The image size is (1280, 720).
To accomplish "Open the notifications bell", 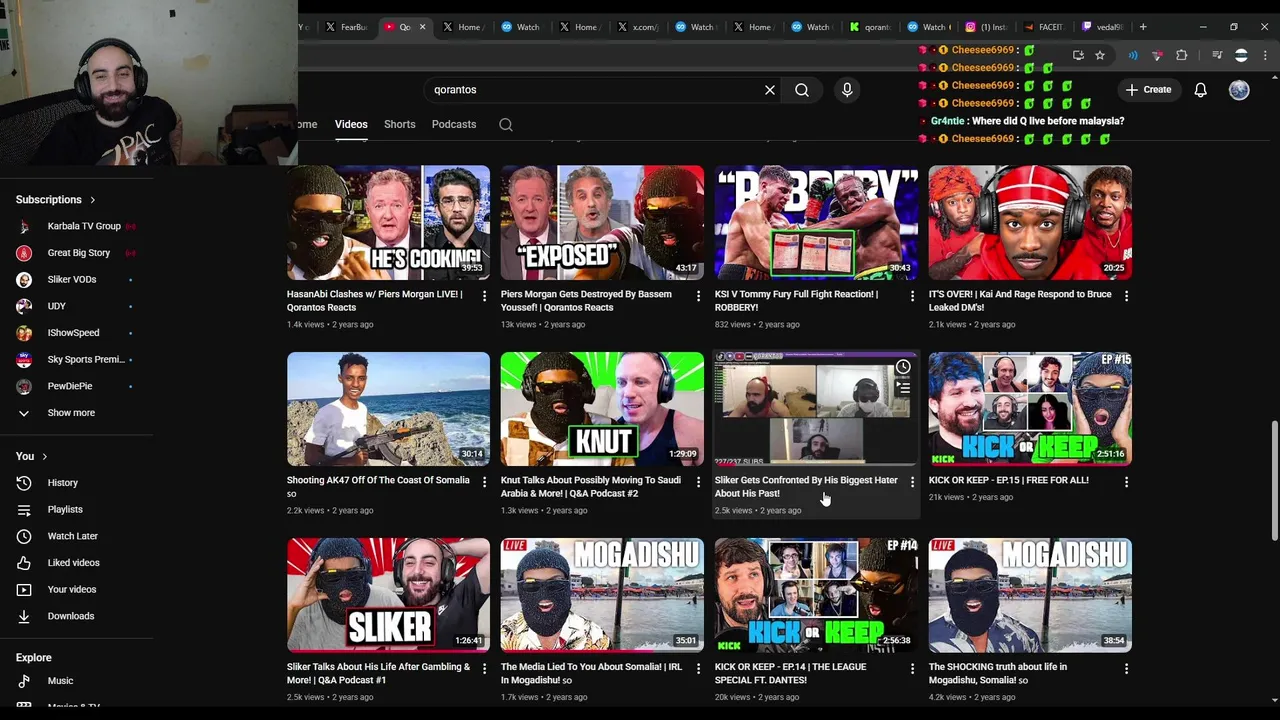I will pos(1201,90).
